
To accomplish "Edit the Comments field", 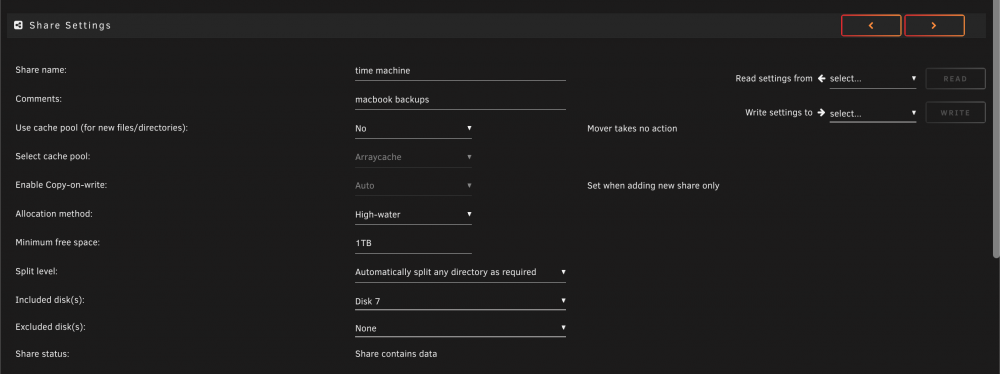I will pyautogui.click(x=460, y=100).
